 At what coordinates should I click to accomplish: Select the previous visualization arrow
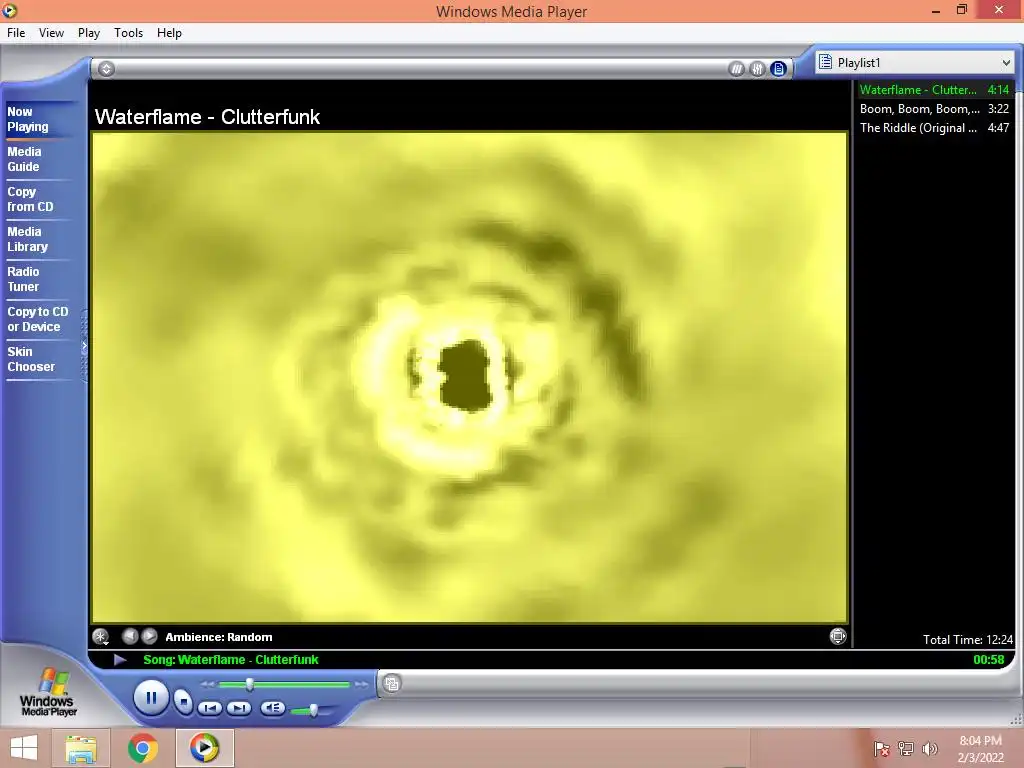(130, 635)
